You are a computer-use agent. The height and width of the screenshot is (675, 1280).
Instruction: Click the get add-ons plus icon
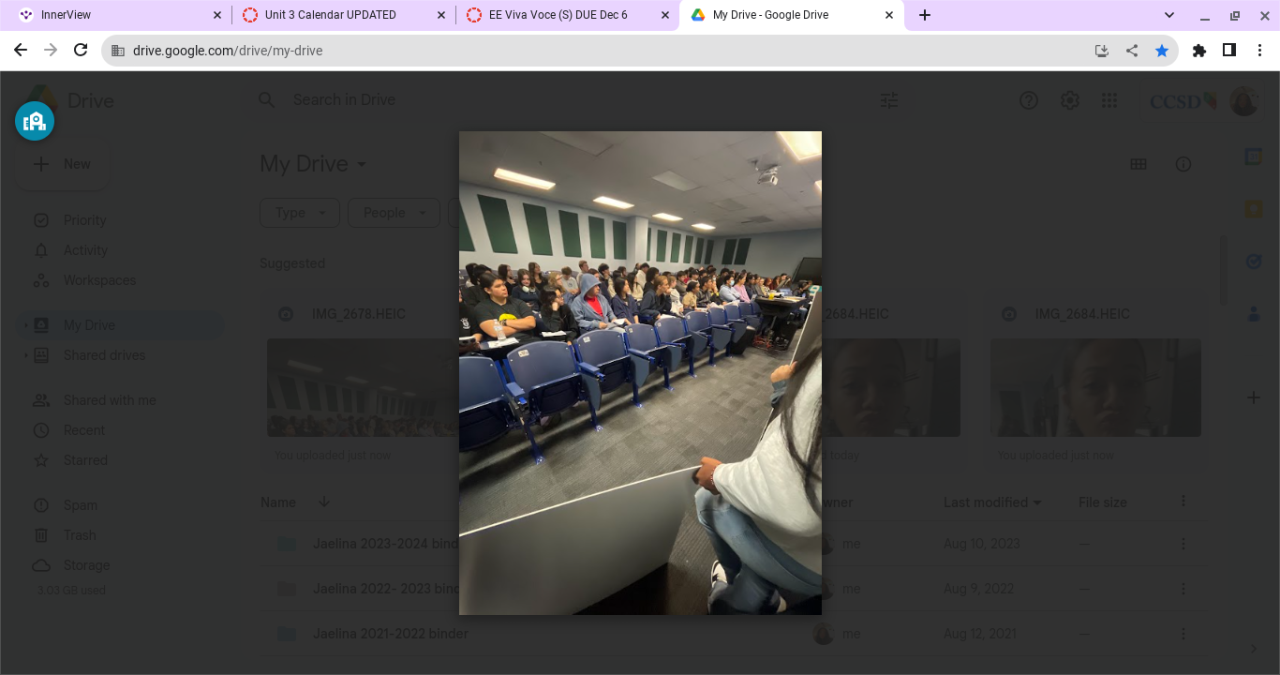[x=1253, y=398]
